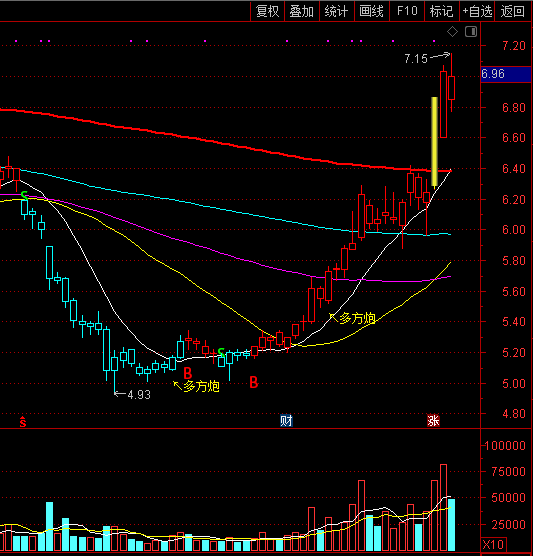The height and width of the screenshot is (556, 533).
Task: Open the 复权 adjustment menu
Action: (x=267, y=11)
